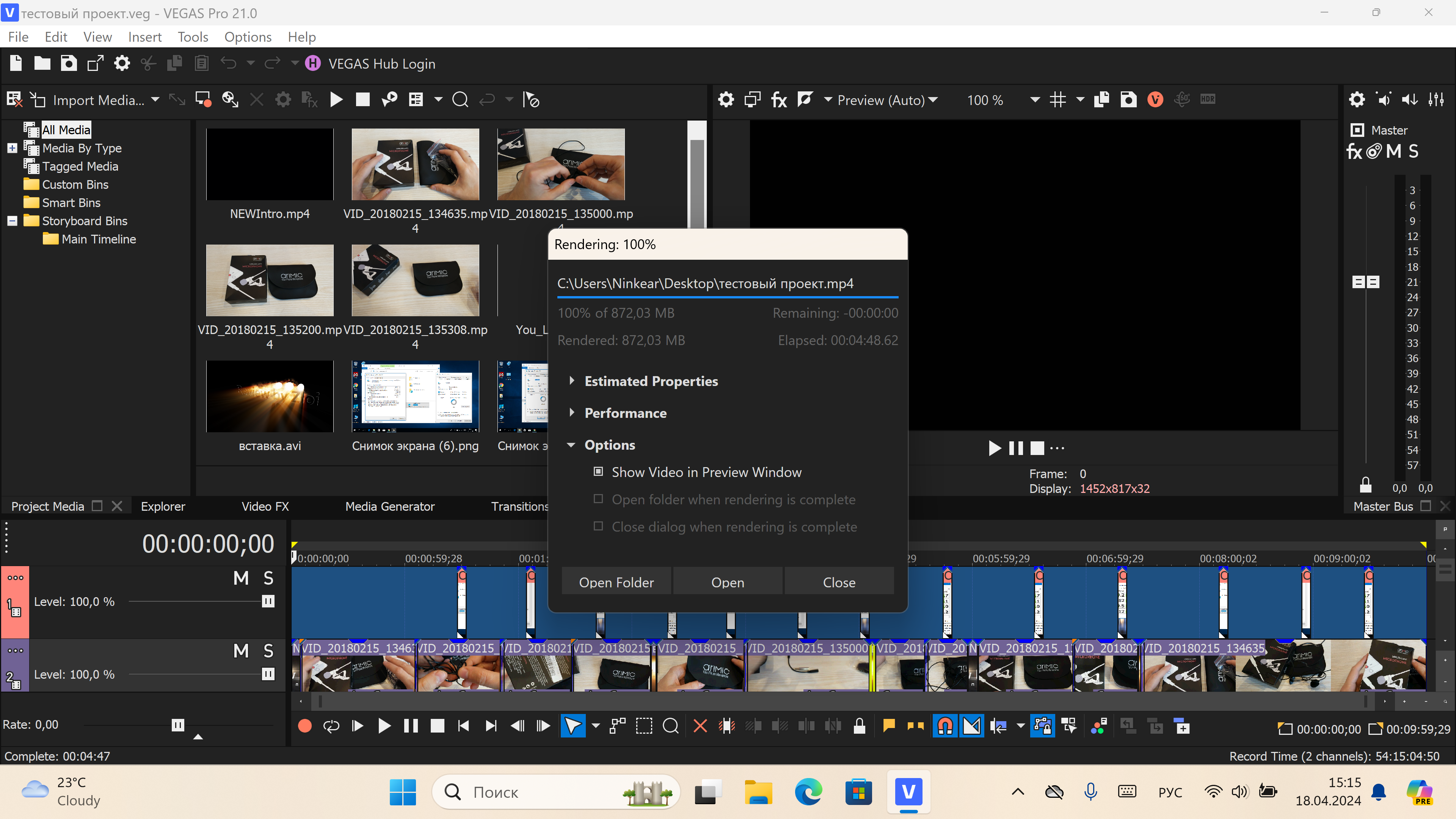Image resolution: width=1456 pixels, height=819 pixels.
Task: Click the Record button in timeline transport
Action: [x=304, y=726]
